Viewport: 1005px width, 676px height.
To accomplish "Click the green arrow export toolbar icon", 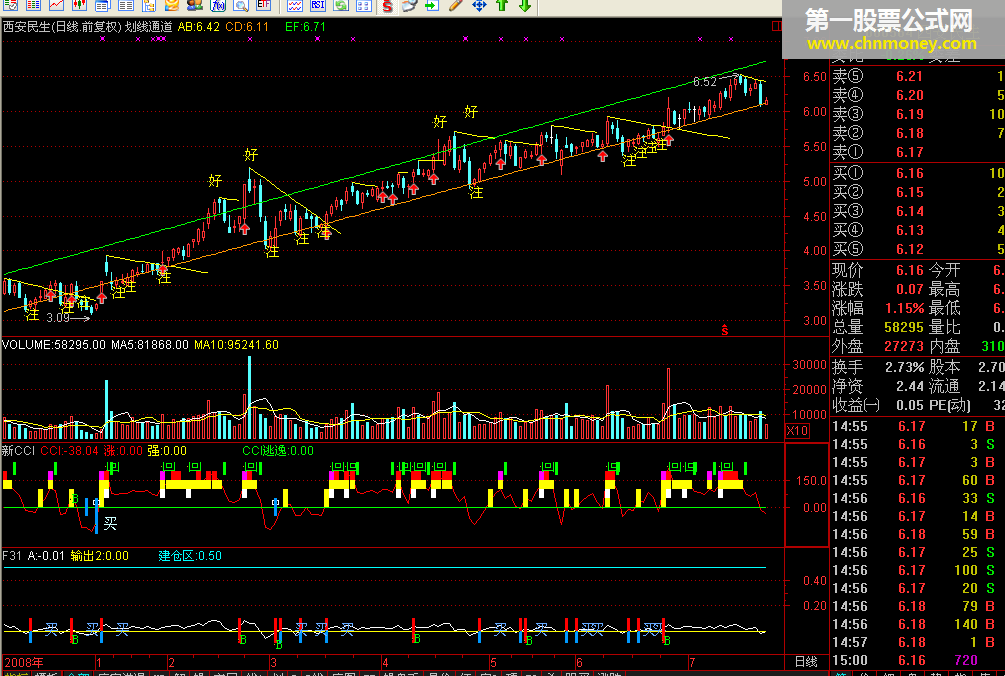I will pos(433,6).
